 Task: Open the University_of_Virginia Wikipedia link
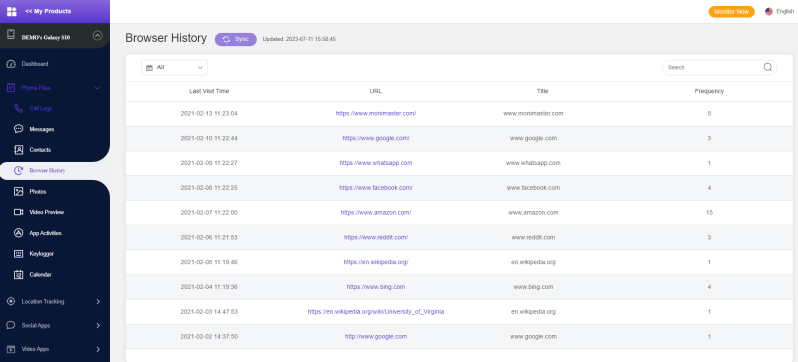(x=376, y=312)
